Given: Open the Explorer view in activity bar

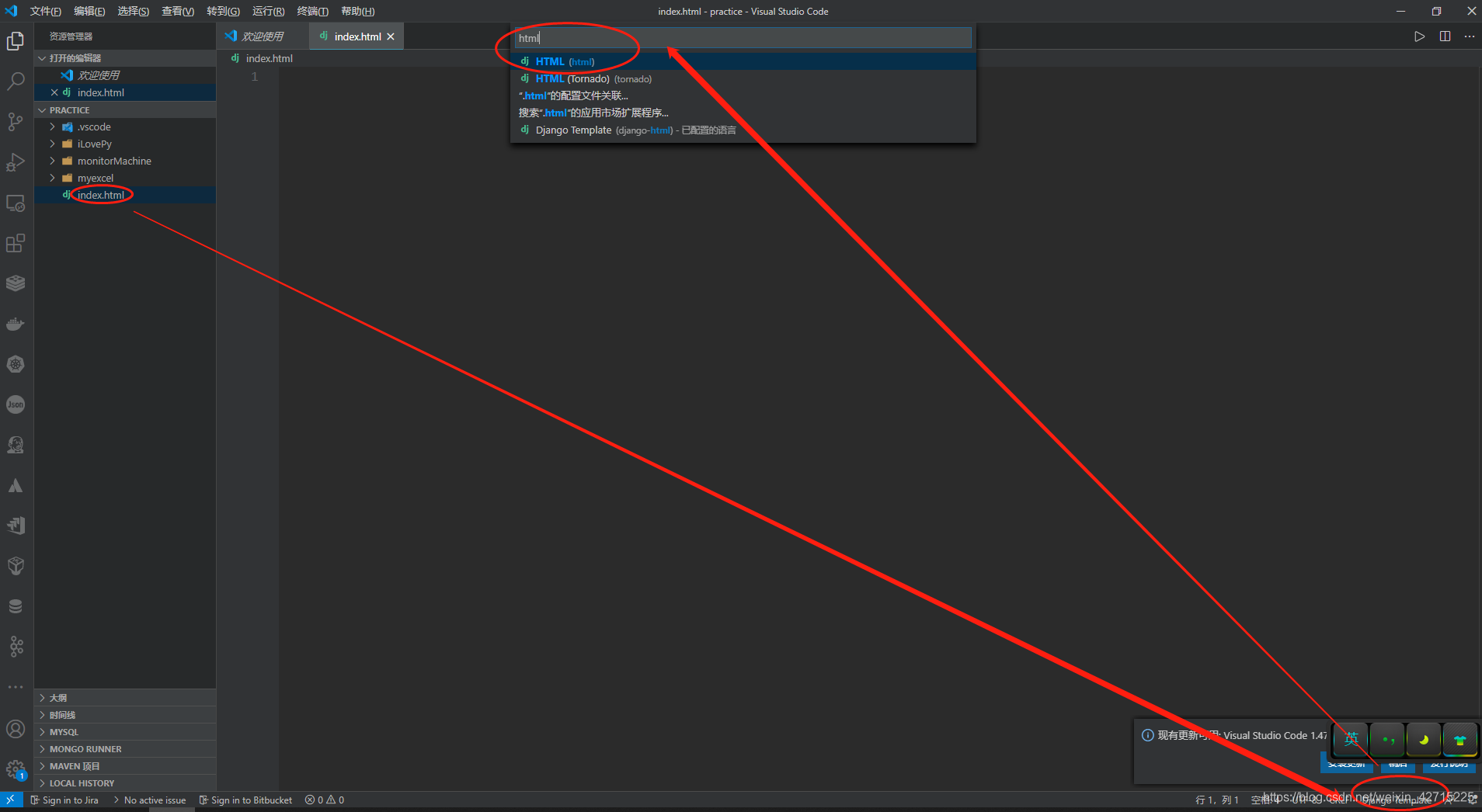Looking at the screenshot, I should [x=16, y=41].
